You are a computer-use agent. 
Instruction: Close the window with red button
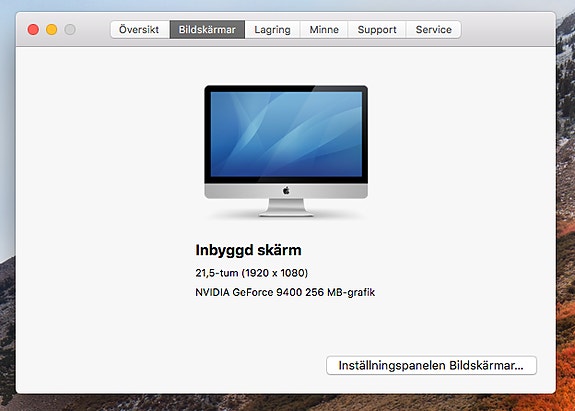33,29
